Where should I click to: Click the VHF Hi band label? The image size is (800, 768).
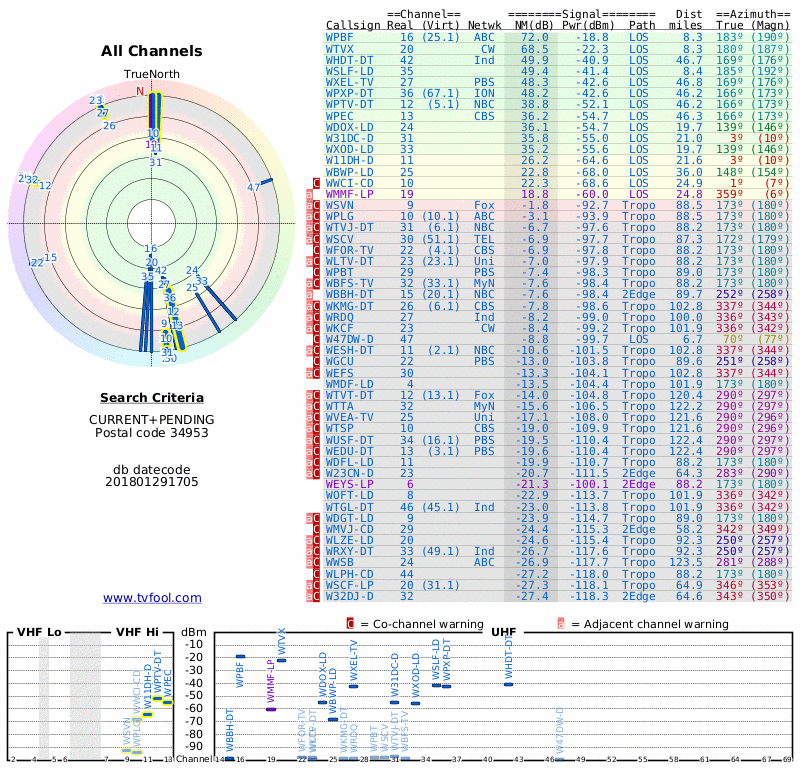tap(138, 632)
